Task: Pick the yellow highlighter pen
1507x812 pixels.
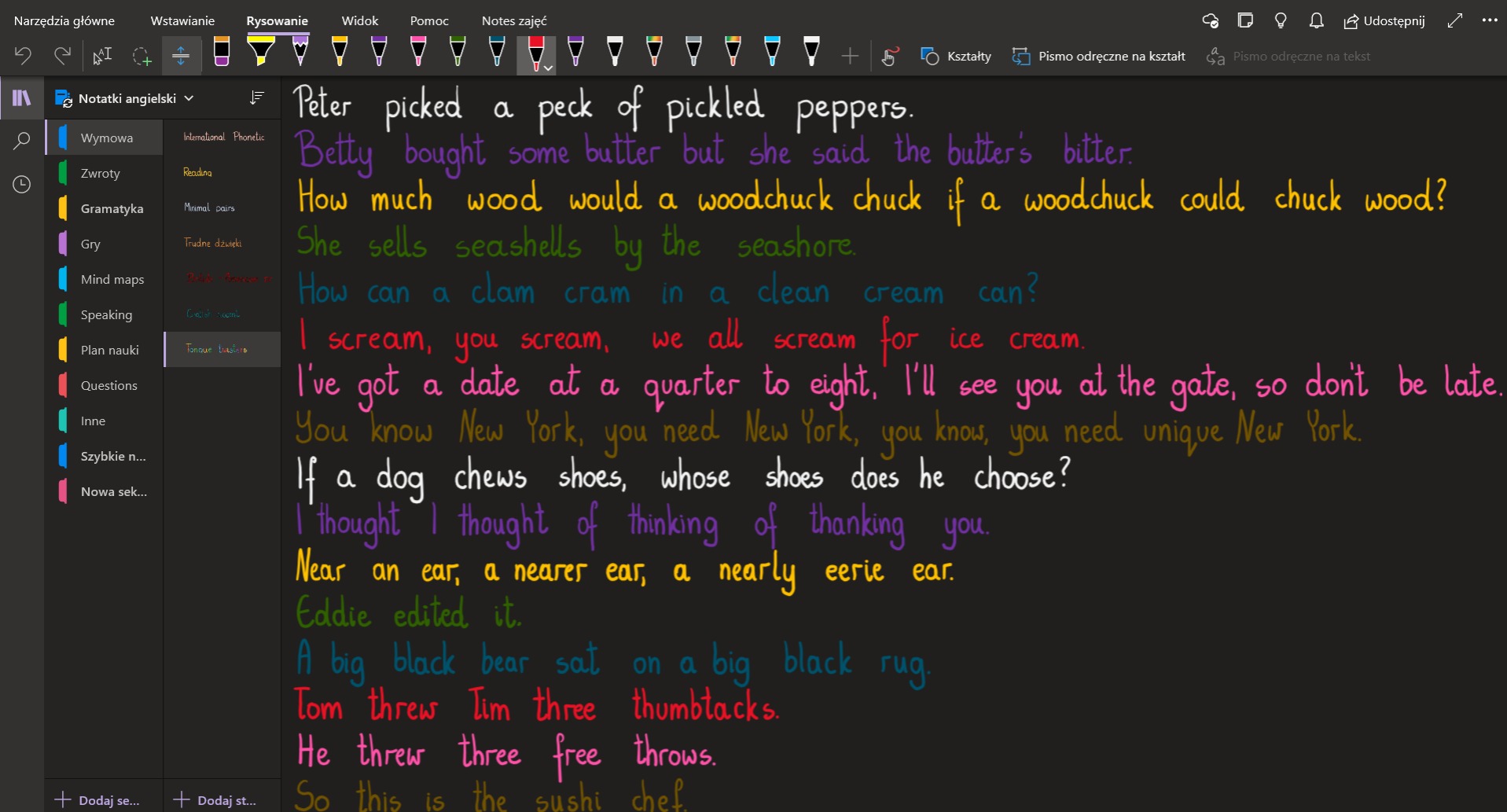Action: pyautogui.click(x=261, y=52)
